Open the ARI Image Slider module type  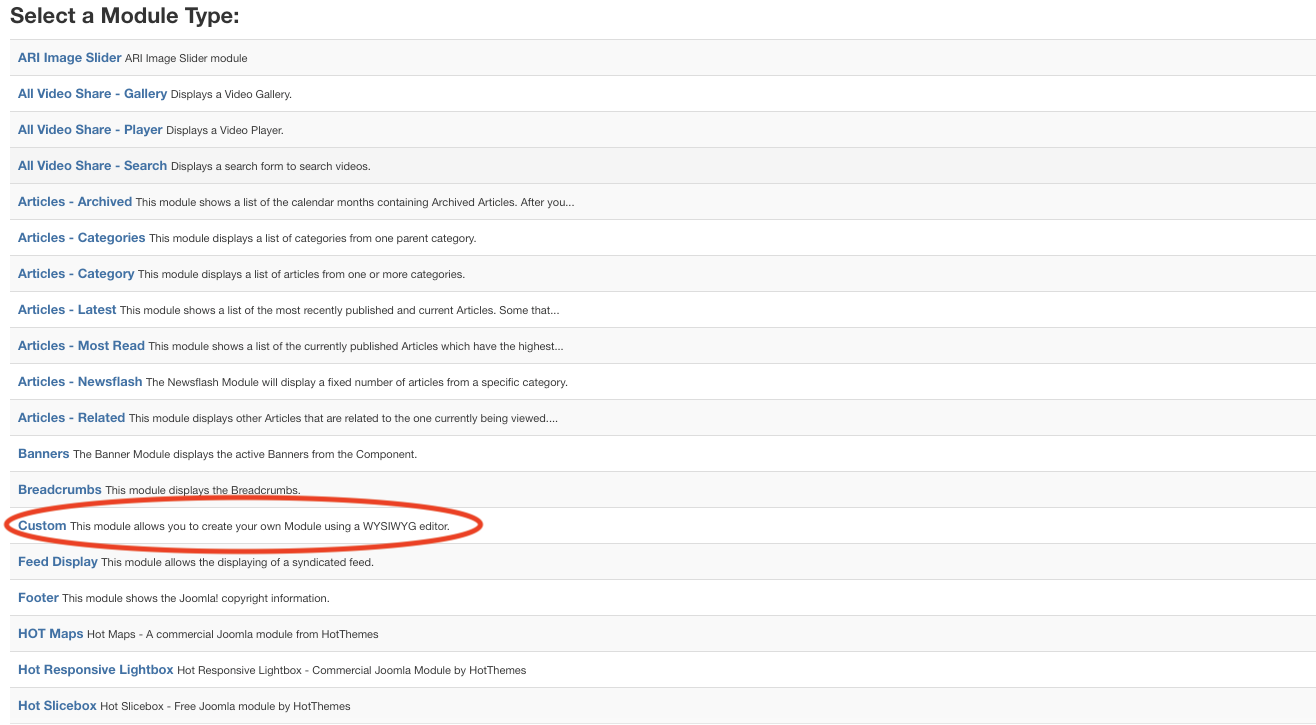click(70, 58)
